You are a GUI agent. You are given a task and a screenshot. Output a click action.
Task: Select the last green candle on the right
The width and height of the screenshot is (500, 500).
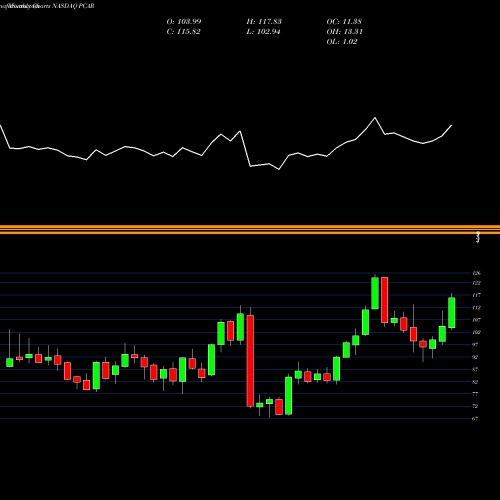pos(452,313)
